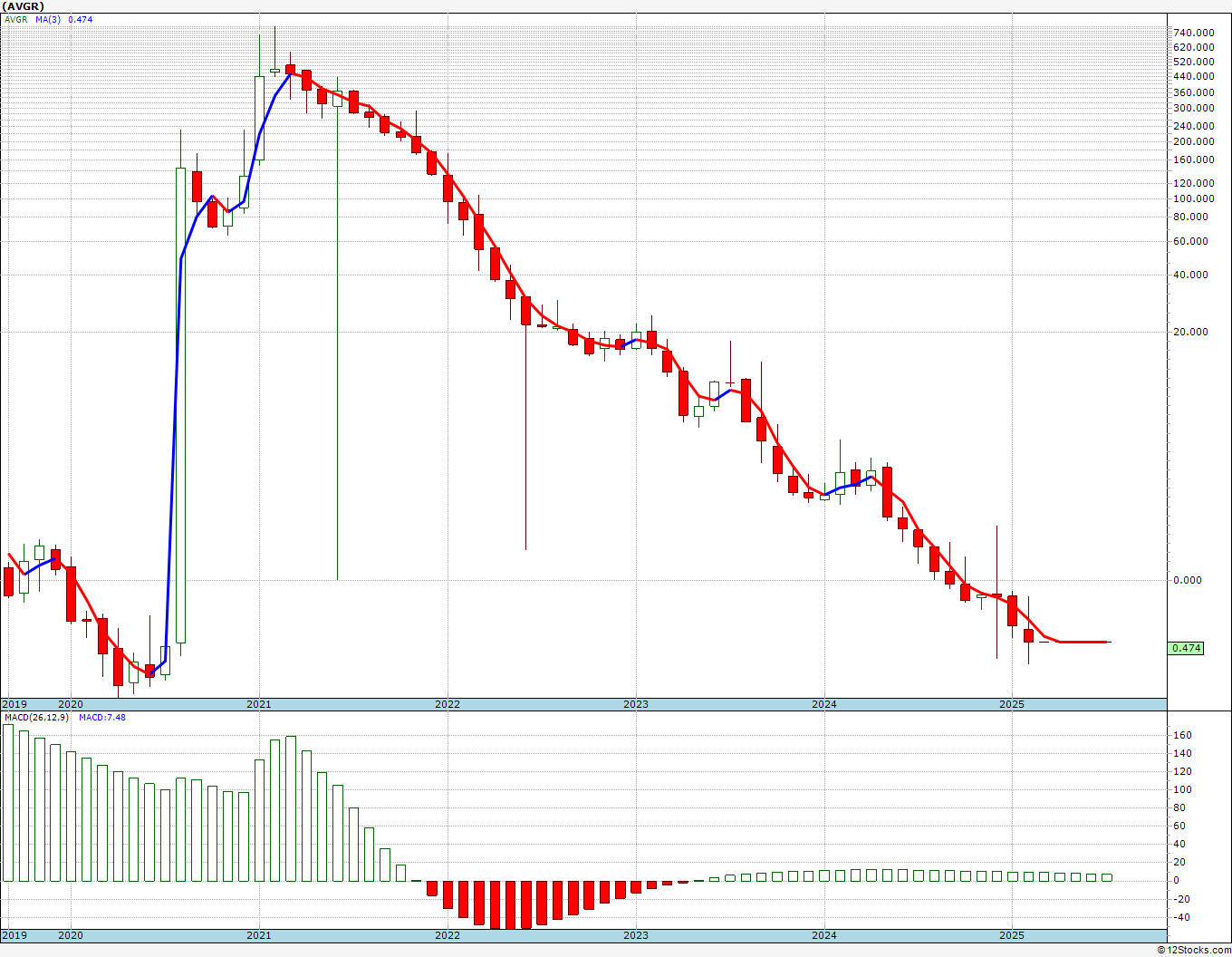The width and height of the screenshot is (1232, 957).
Task: Click 2025 on the MACD panel time axis
Action: point(1012,936)
